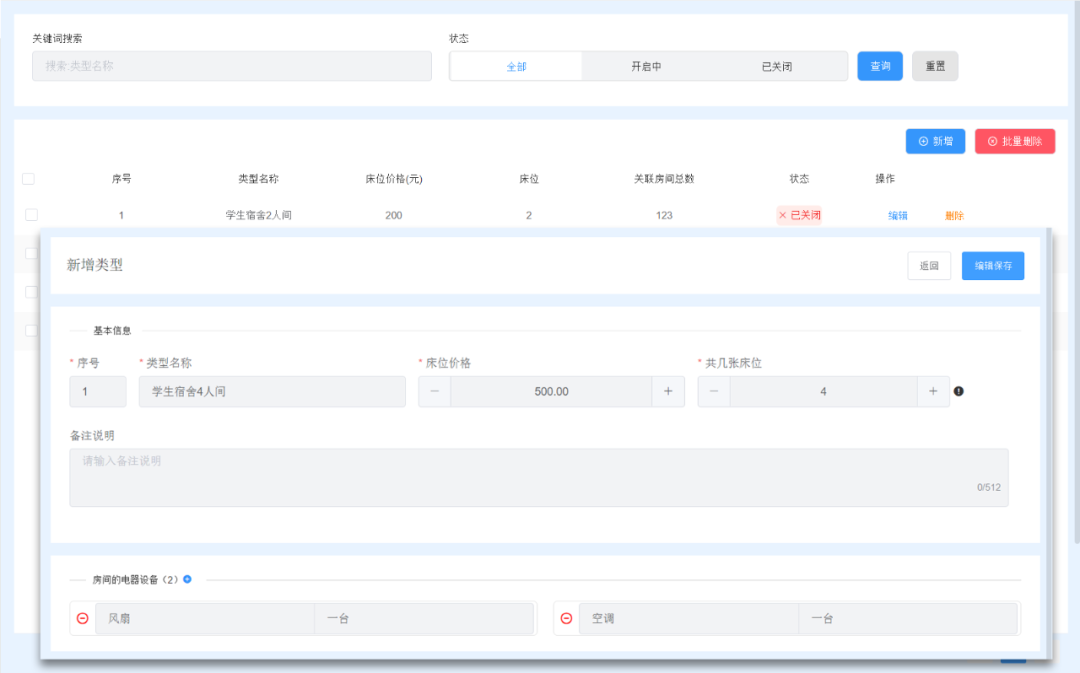This screenshot has height=673, width=1080.
Task: Decrease 床位价格 with the minus button
Action: click(x=434, y=391)
